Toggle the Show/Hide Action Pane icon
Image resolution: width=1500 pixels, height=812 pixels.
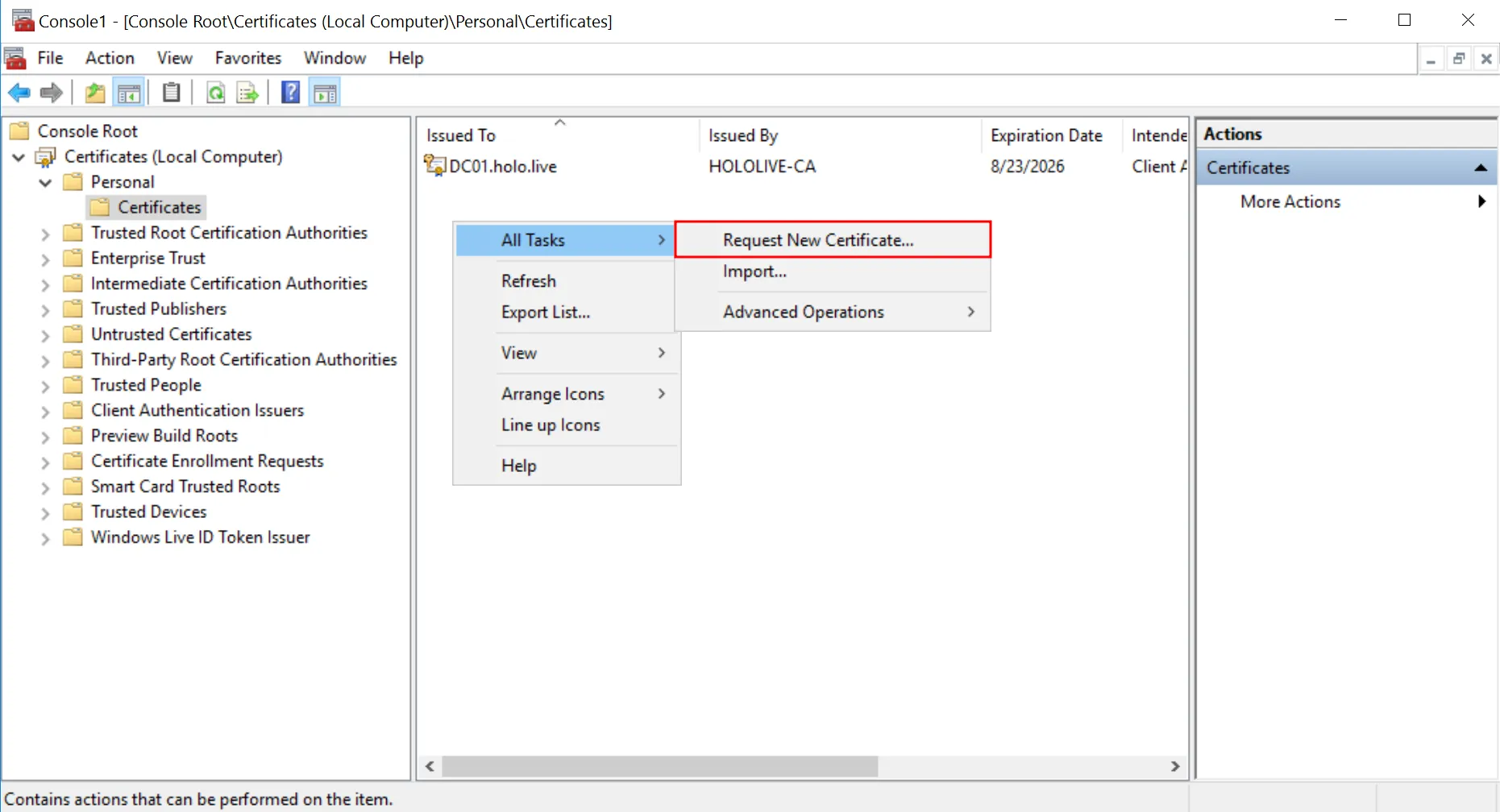(x=325, y=93)
